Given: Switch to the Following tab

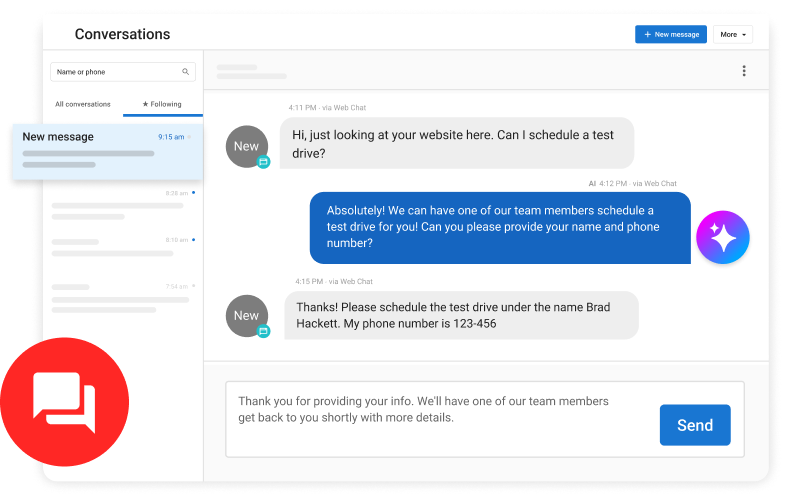Looking at the screenshot, I should (x=162, y=104).
